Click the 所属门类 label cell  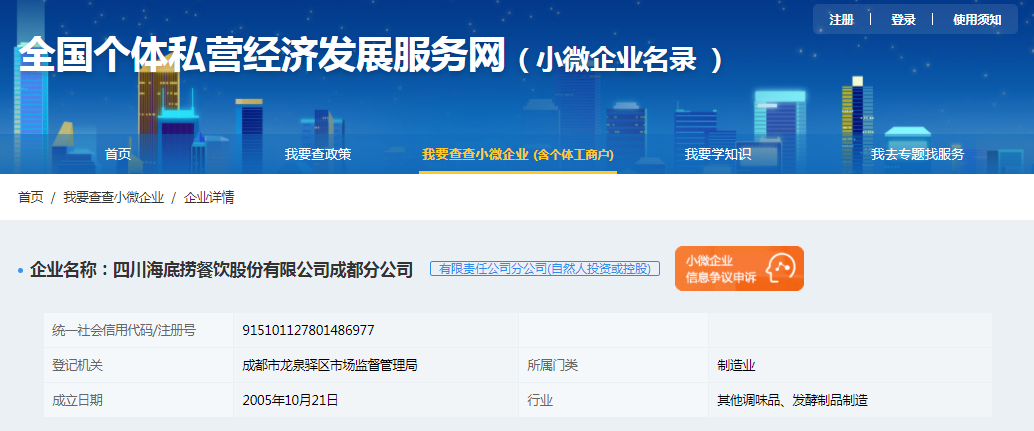click(x=613, y=365)
